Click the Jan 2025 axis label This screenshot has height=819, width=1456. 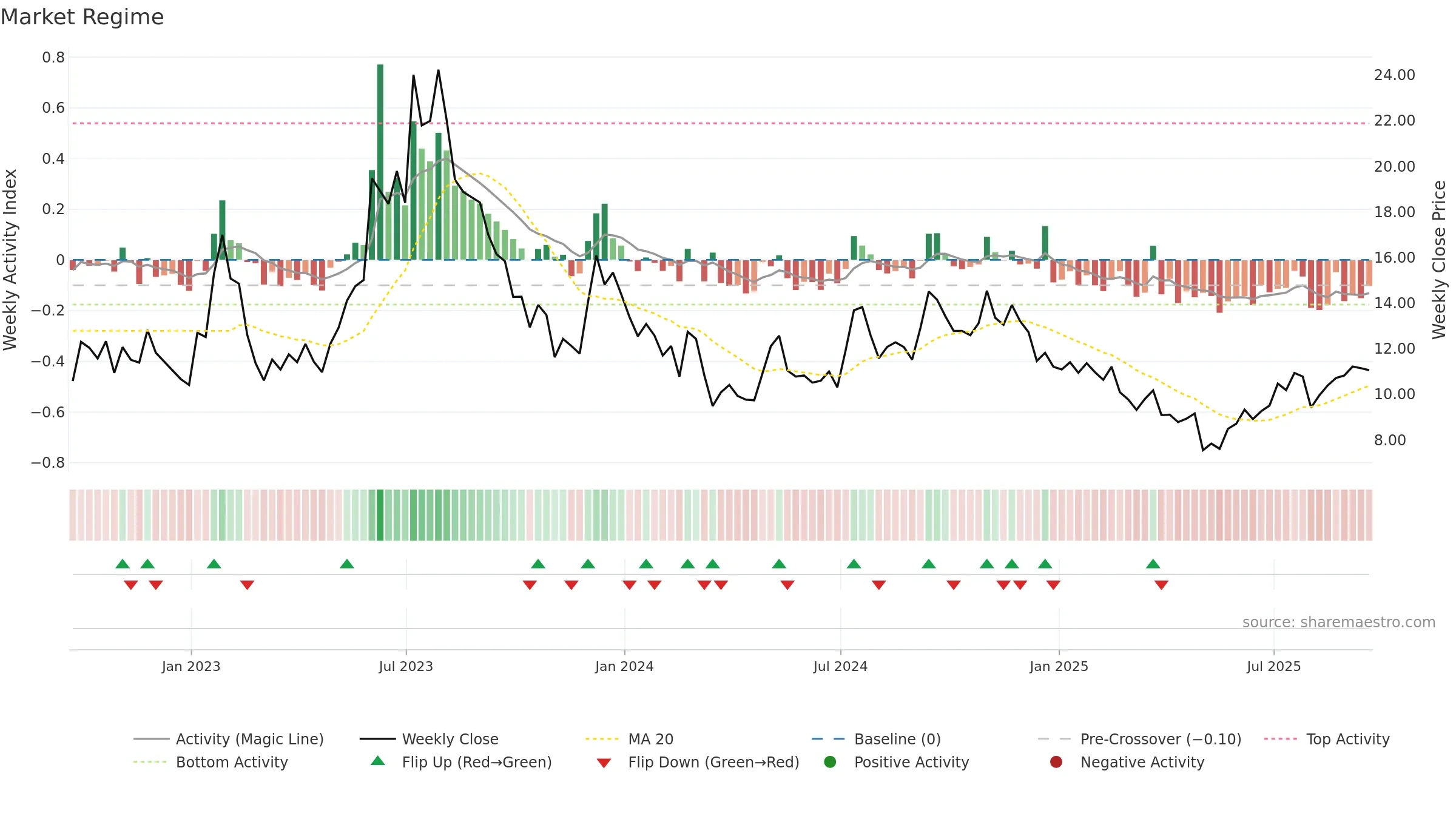point(1059,666)
